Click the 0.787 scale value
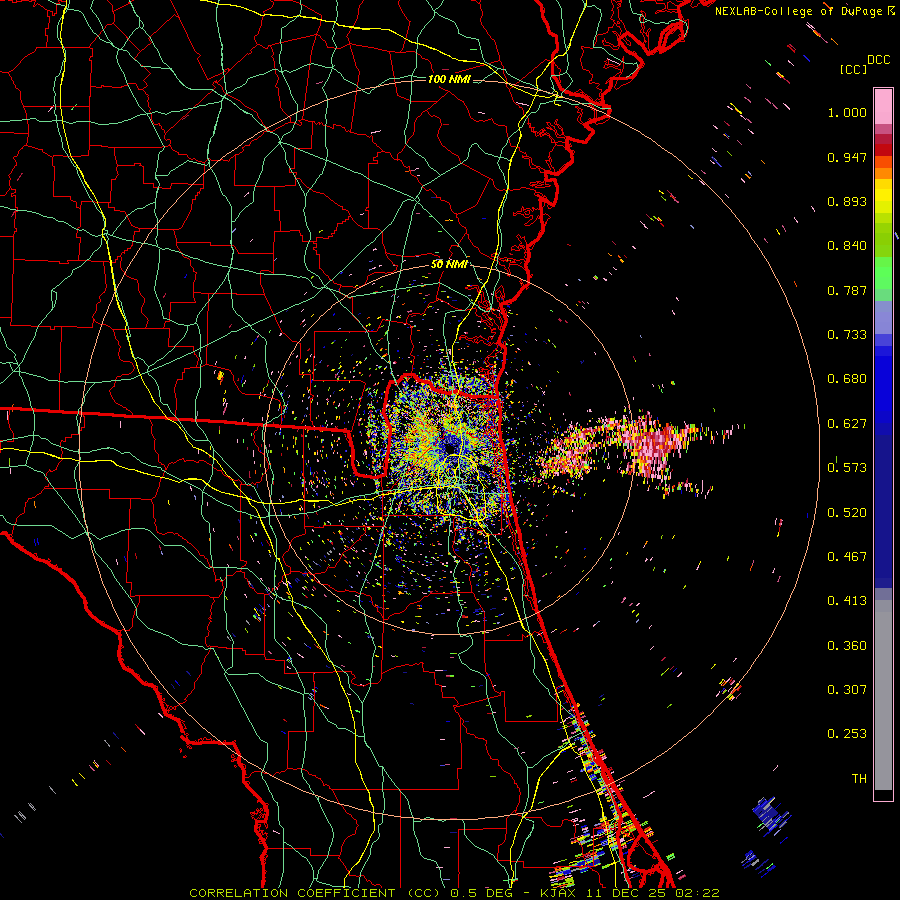900x900 pixels. (x=847, y=290)
